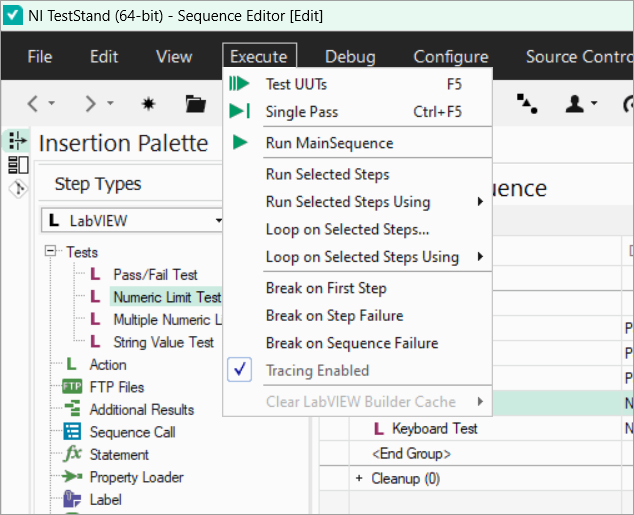Click the <End Group> row
The height and width of the screenshot is (515, 634).
[411, 454]
